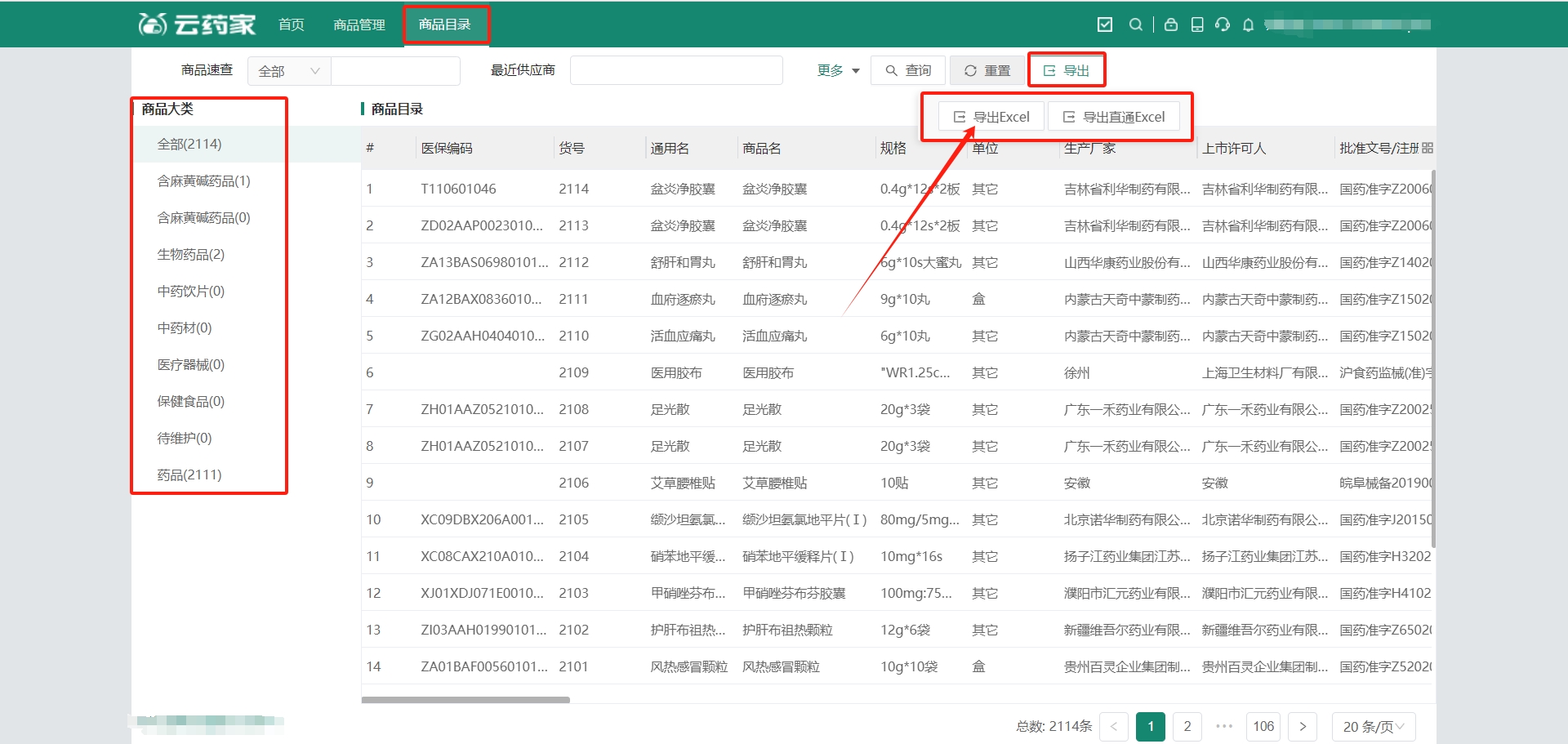Click the 货号 column header
1568x744 pixels.
click(x=572, y=148)
